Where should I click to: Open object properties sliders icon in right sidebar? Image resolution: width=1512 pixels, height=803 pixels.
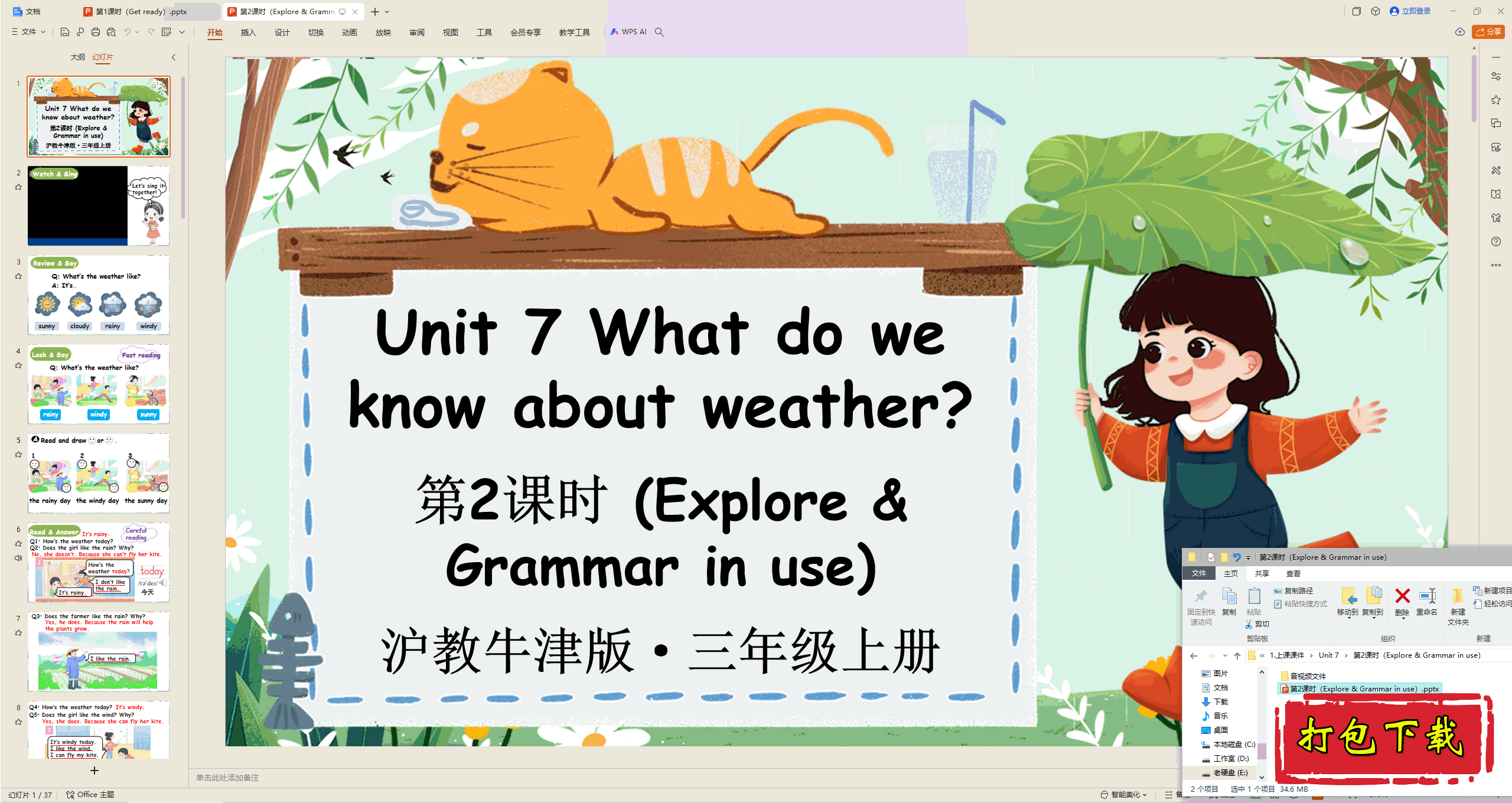click(1496, 76)
